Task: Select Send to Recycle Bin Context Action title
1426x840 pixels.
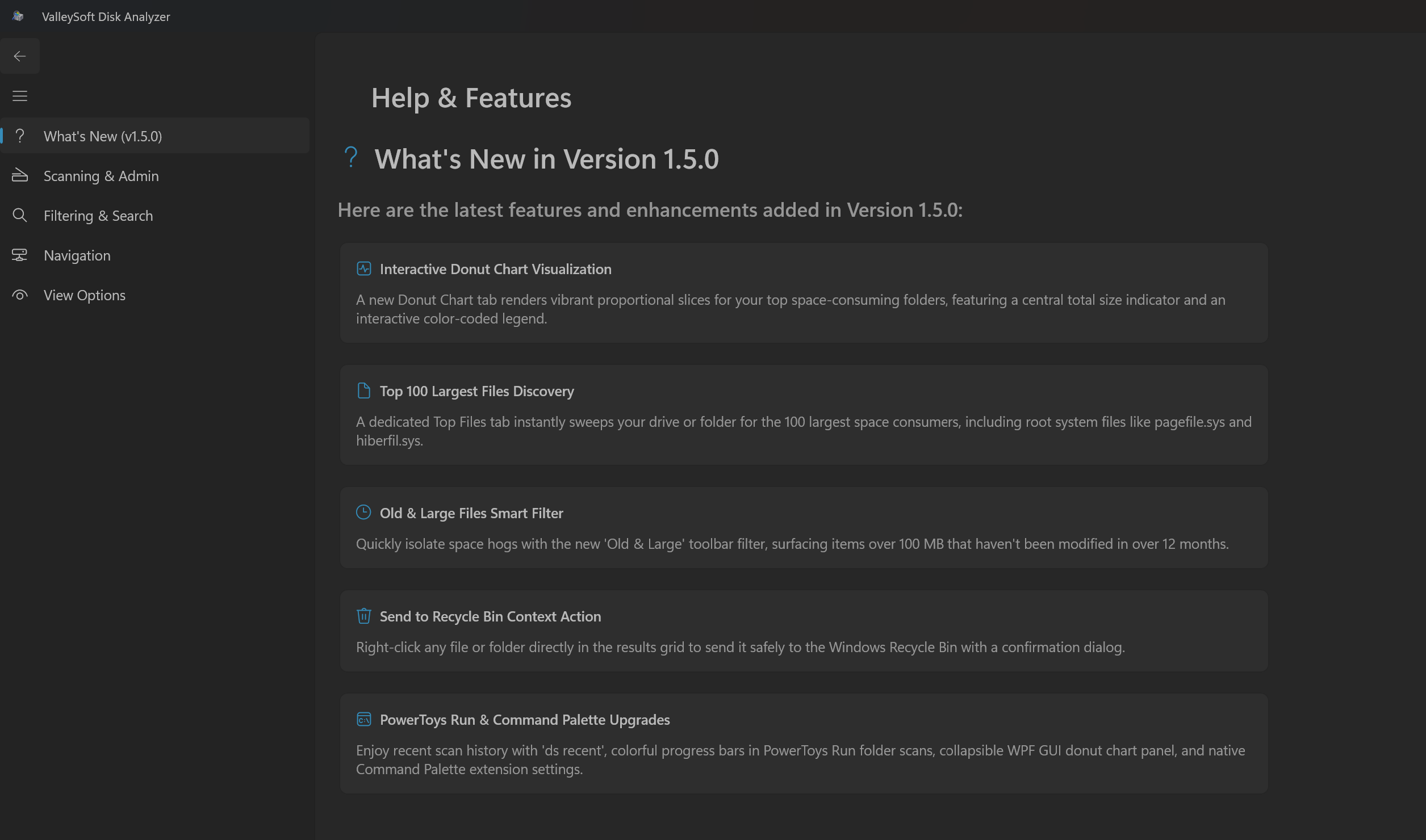Action: click(490, 616)
